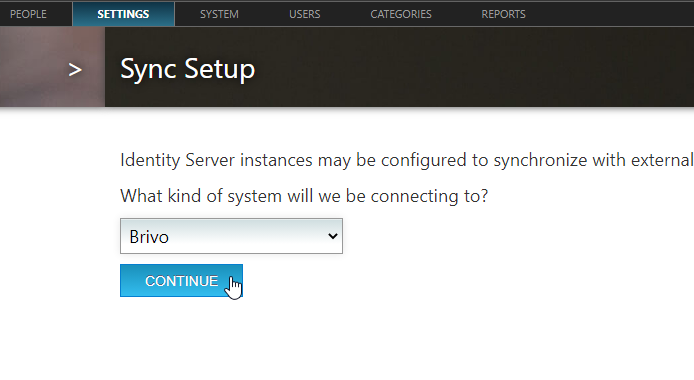
Task: Go to the USERS tab
Action: tap(305, 14)
